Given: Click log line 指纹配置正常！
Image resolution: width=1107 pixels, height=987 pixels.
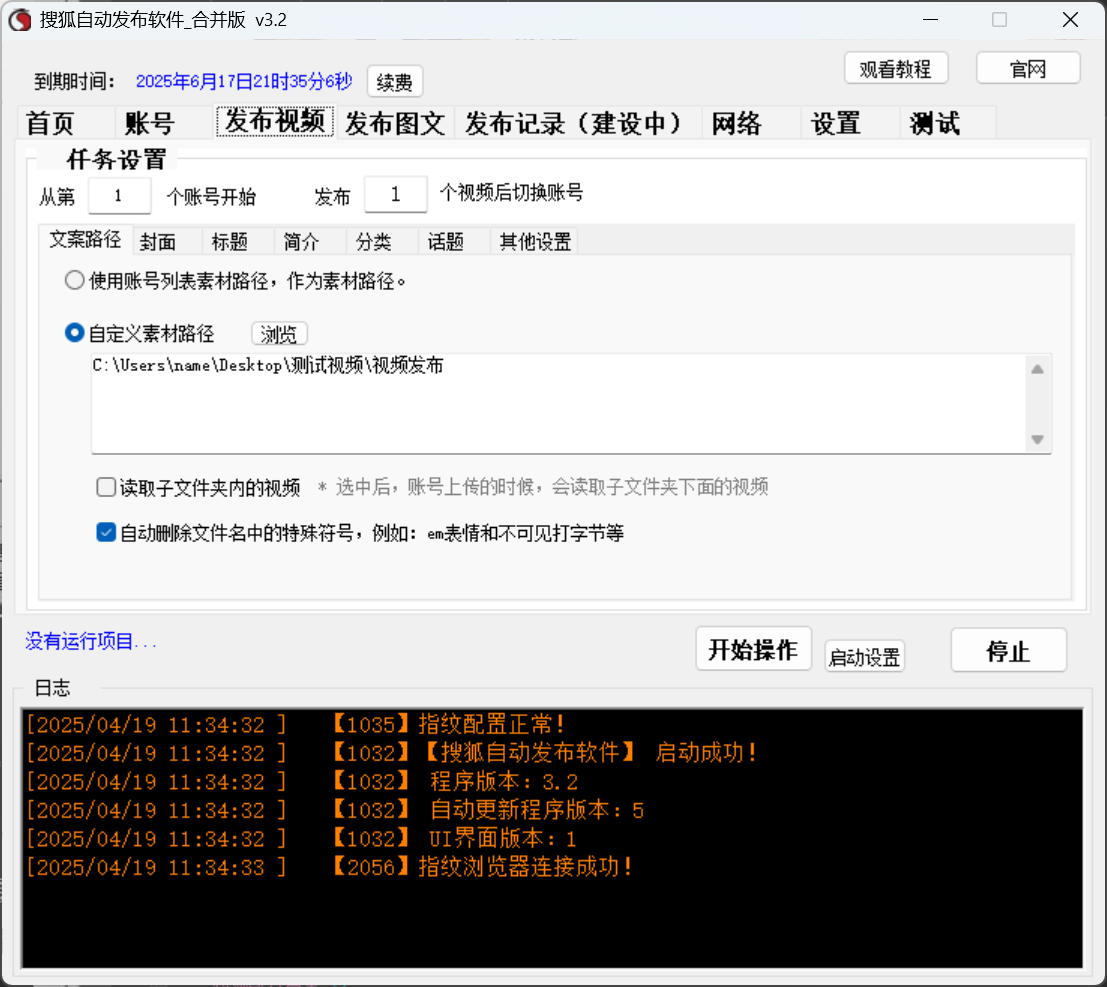Looking at the screenshot, I should click(492, 724).
